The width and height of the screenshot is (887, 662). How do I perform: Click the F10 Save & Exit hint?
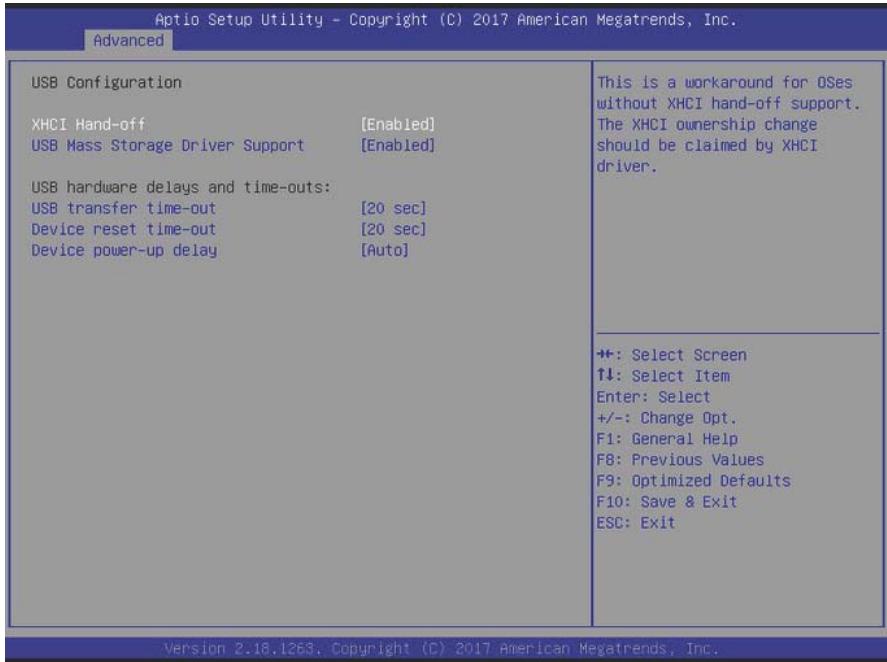click(667, 501)
